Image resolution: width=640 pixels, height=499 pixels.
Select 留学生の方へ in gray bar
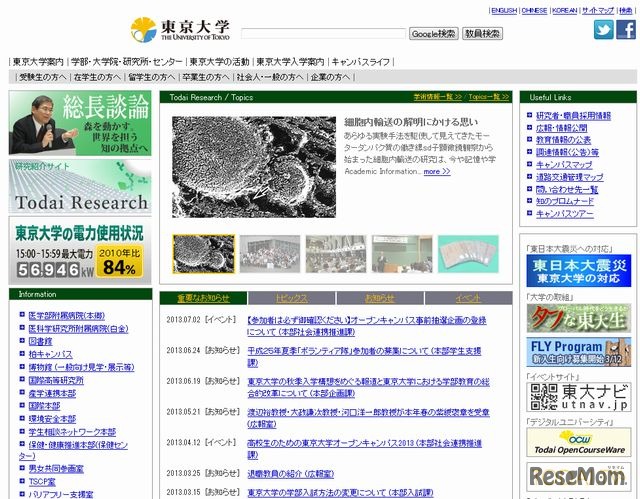coord(151,77)
